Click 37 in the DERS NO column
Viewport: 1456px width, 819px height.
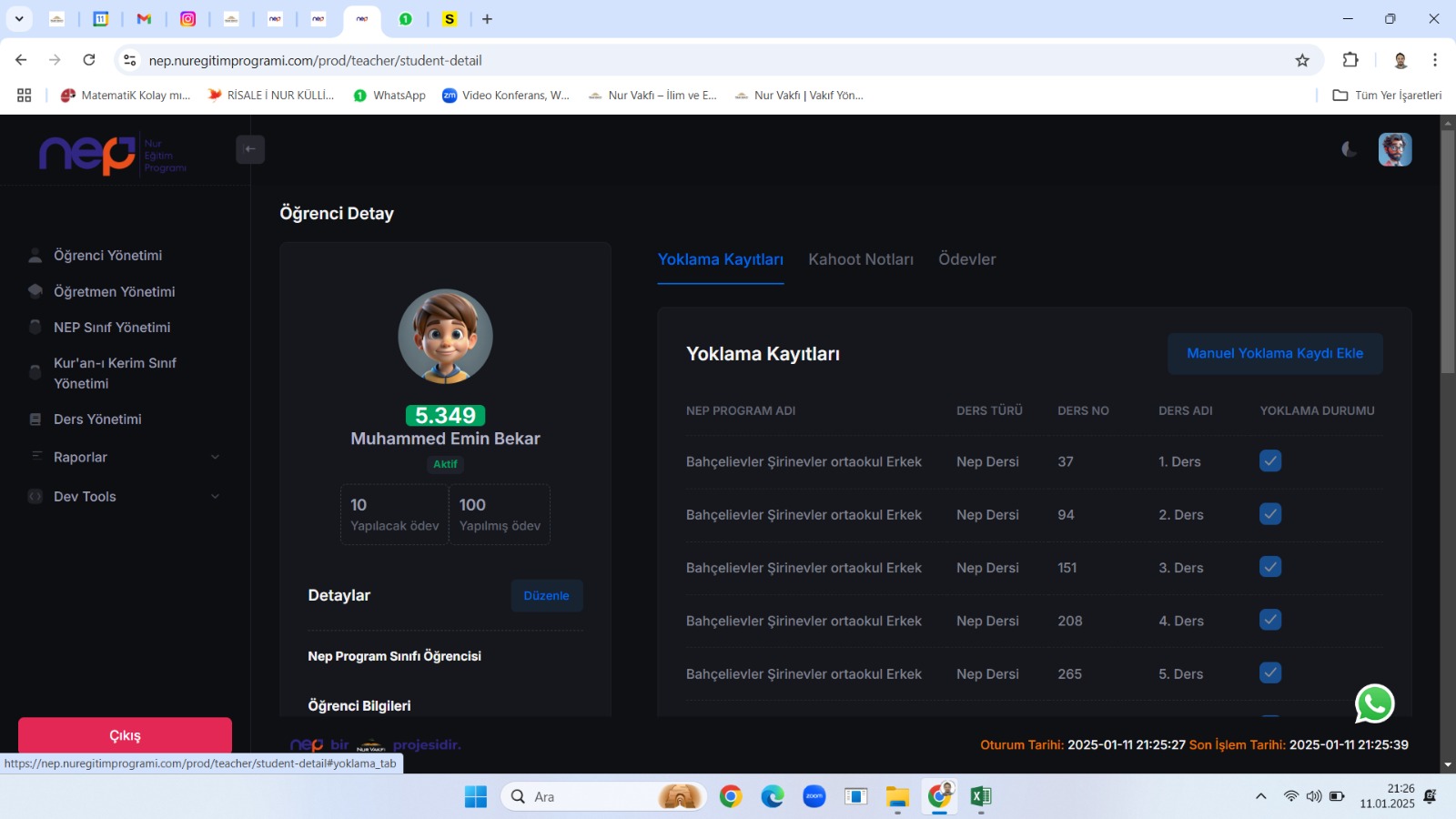coord(1066,461)
